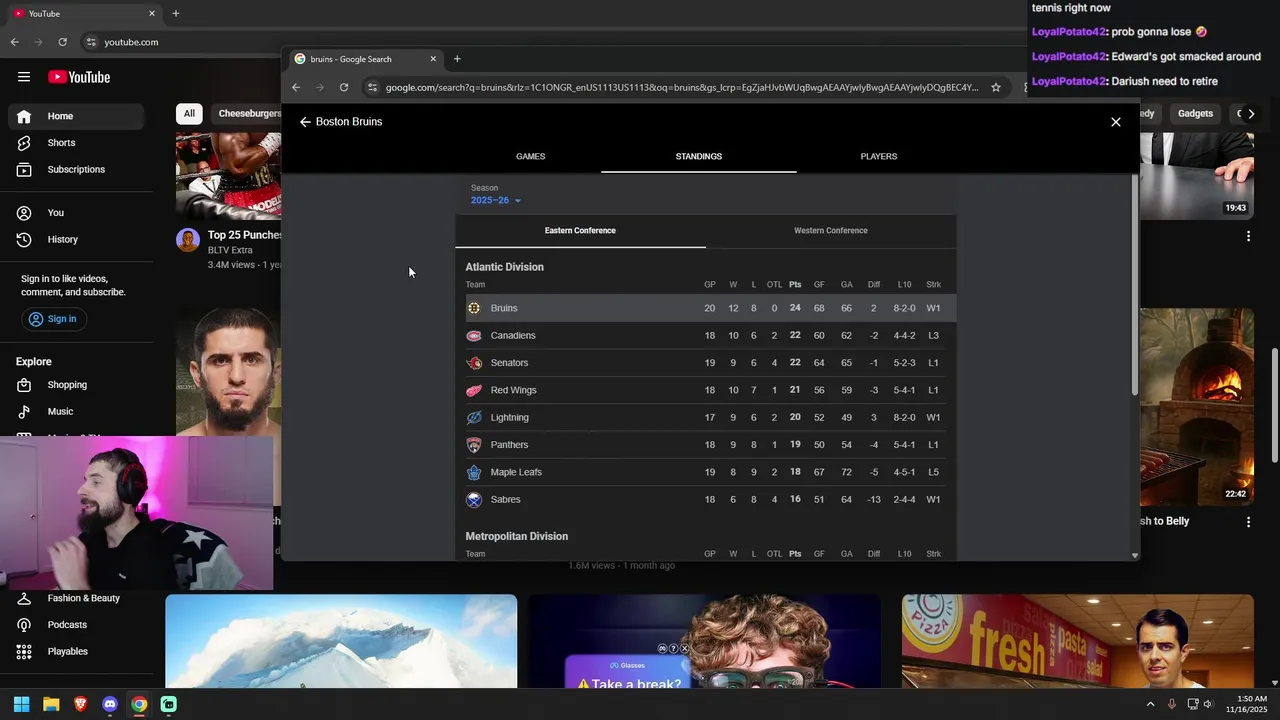Image resolution: width=1280 pixels, height=720 pixels.
Task: Open the YouTube hamburger guide menu
Action: click(23, 77)
